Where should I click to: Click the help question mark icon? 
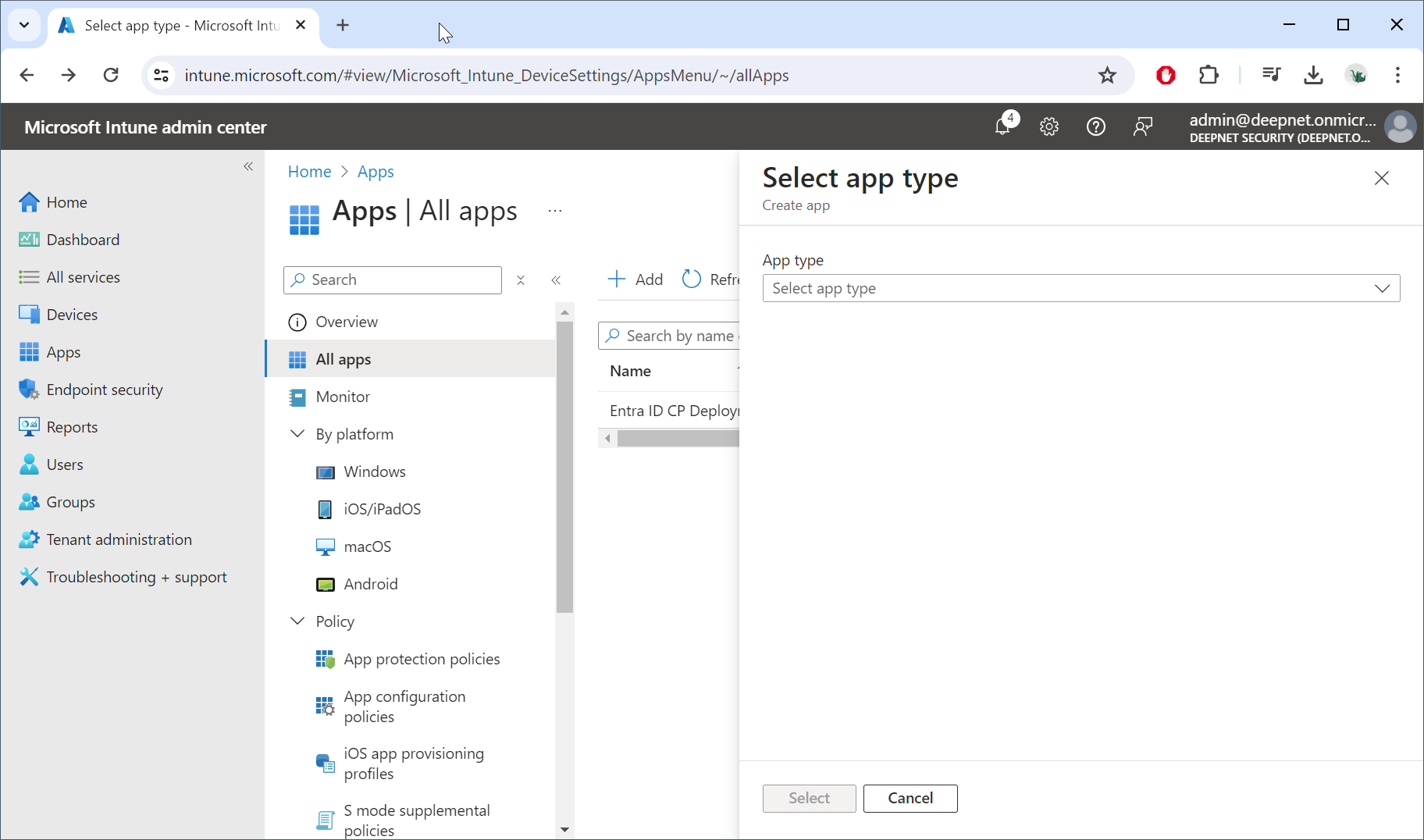click(x=1095, y=126)
